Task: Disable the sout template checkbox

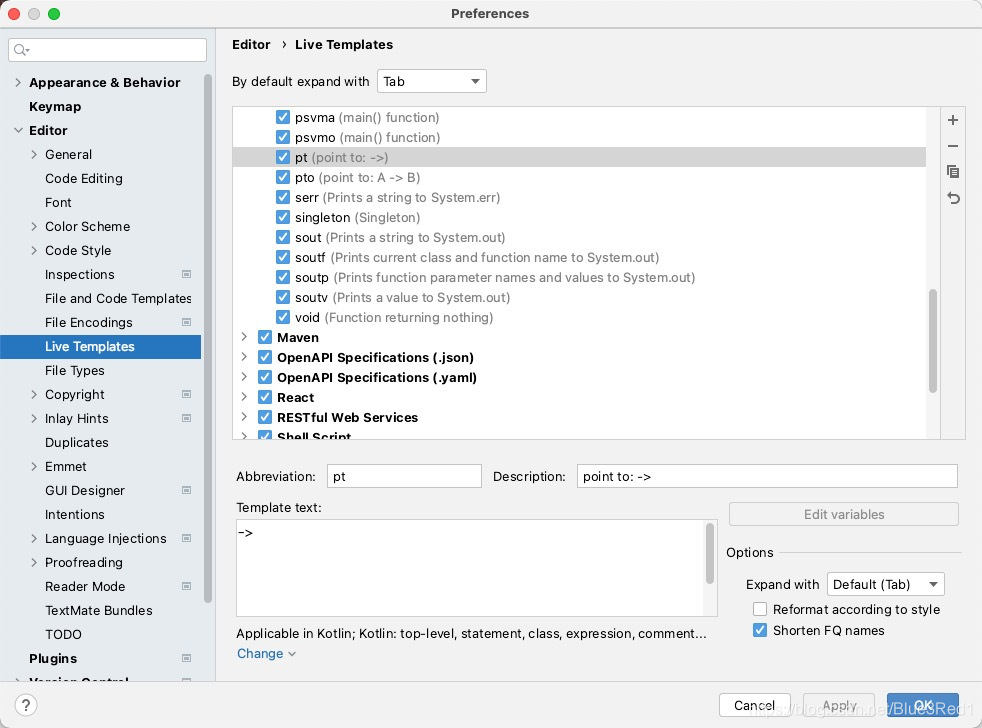Action: tap(283, 237)
